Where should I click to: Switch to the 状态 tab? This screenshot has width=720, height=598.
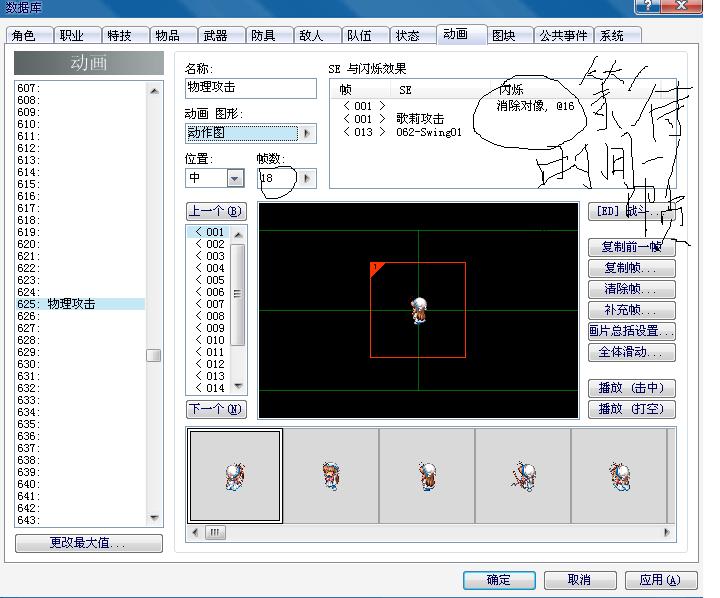413,35
